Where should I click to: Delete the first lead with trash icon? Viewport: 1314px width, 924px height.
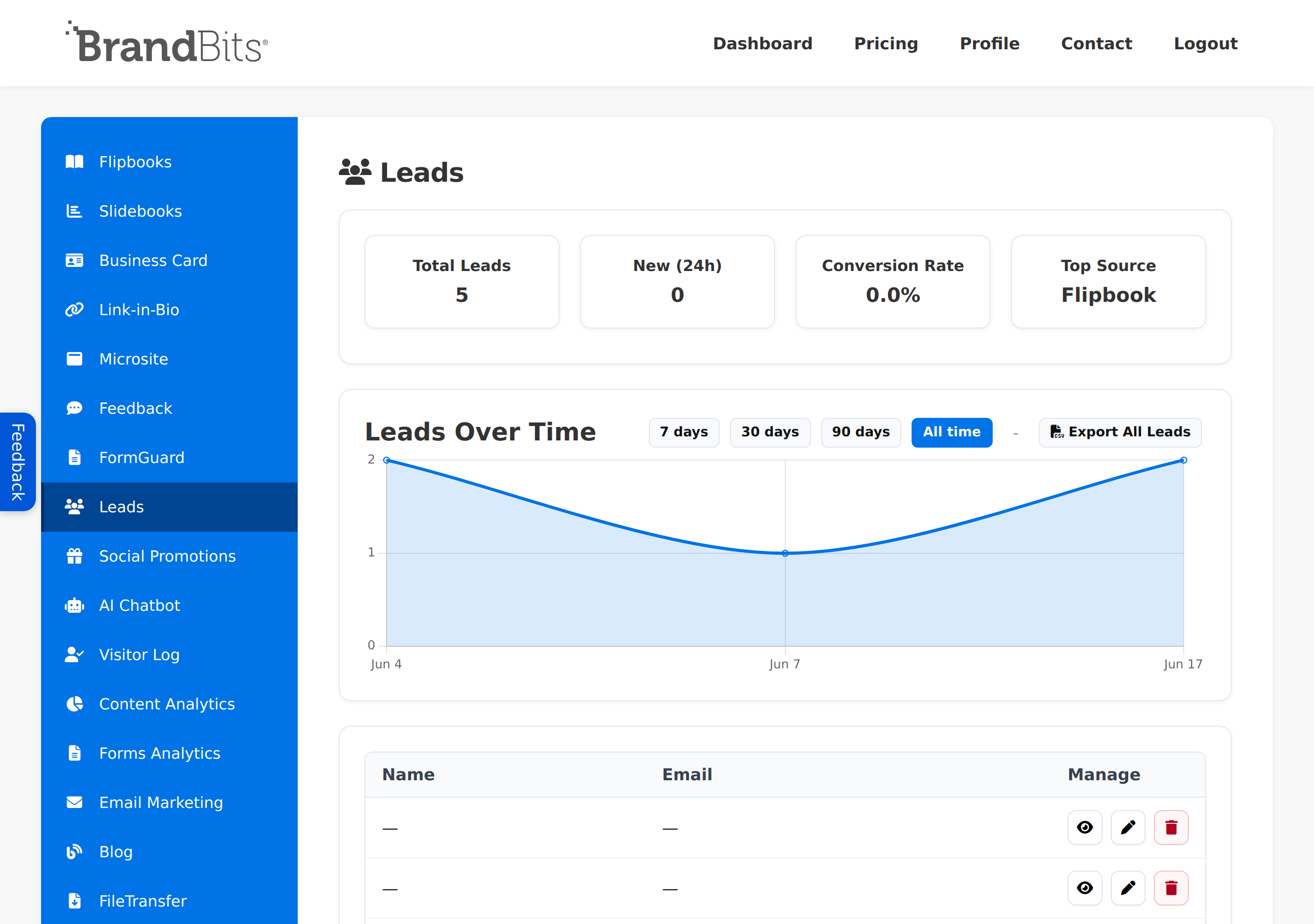click(x=1171, y=827)
